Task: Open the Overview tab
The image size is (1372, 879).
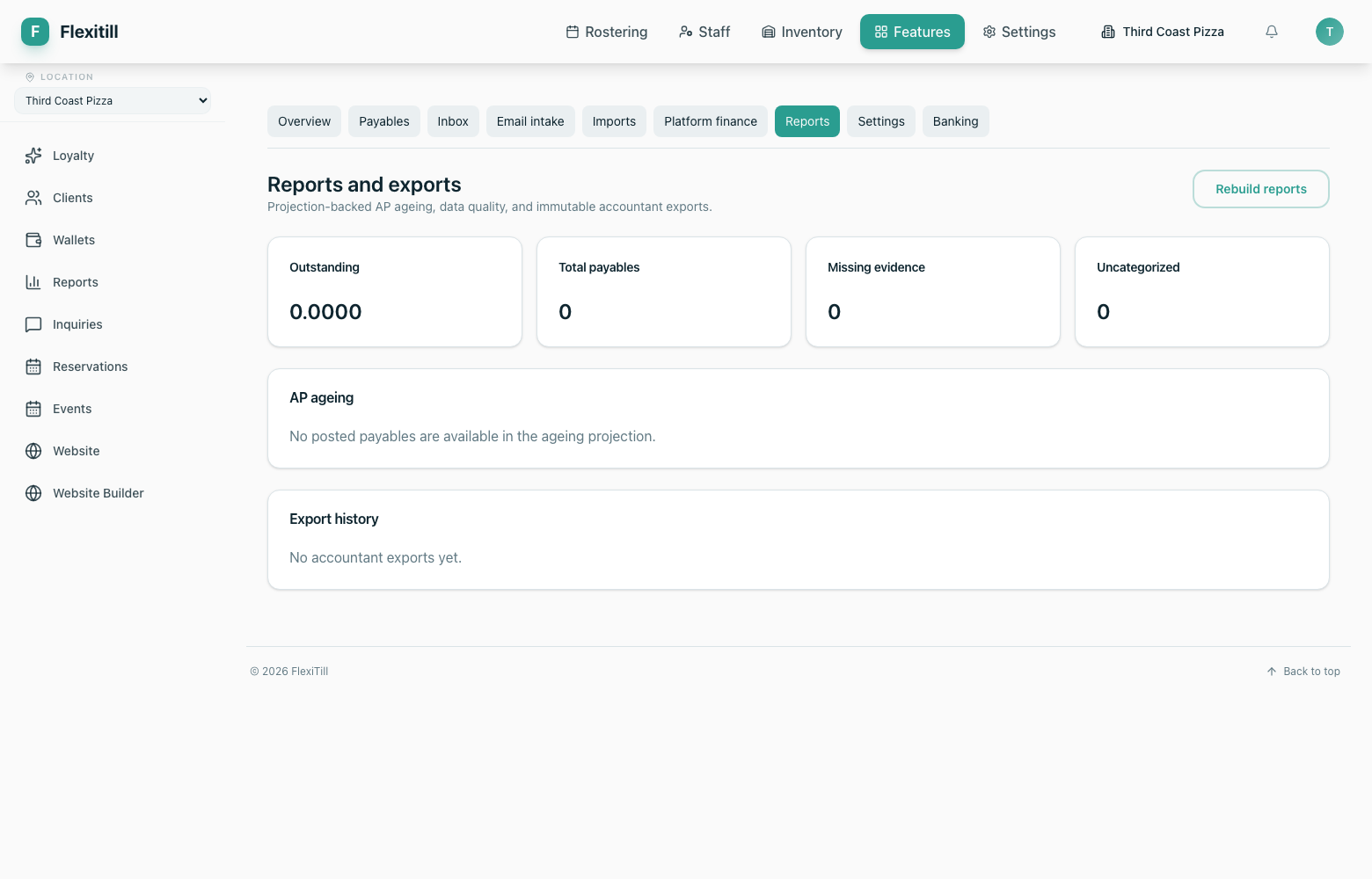Action: 304,121
